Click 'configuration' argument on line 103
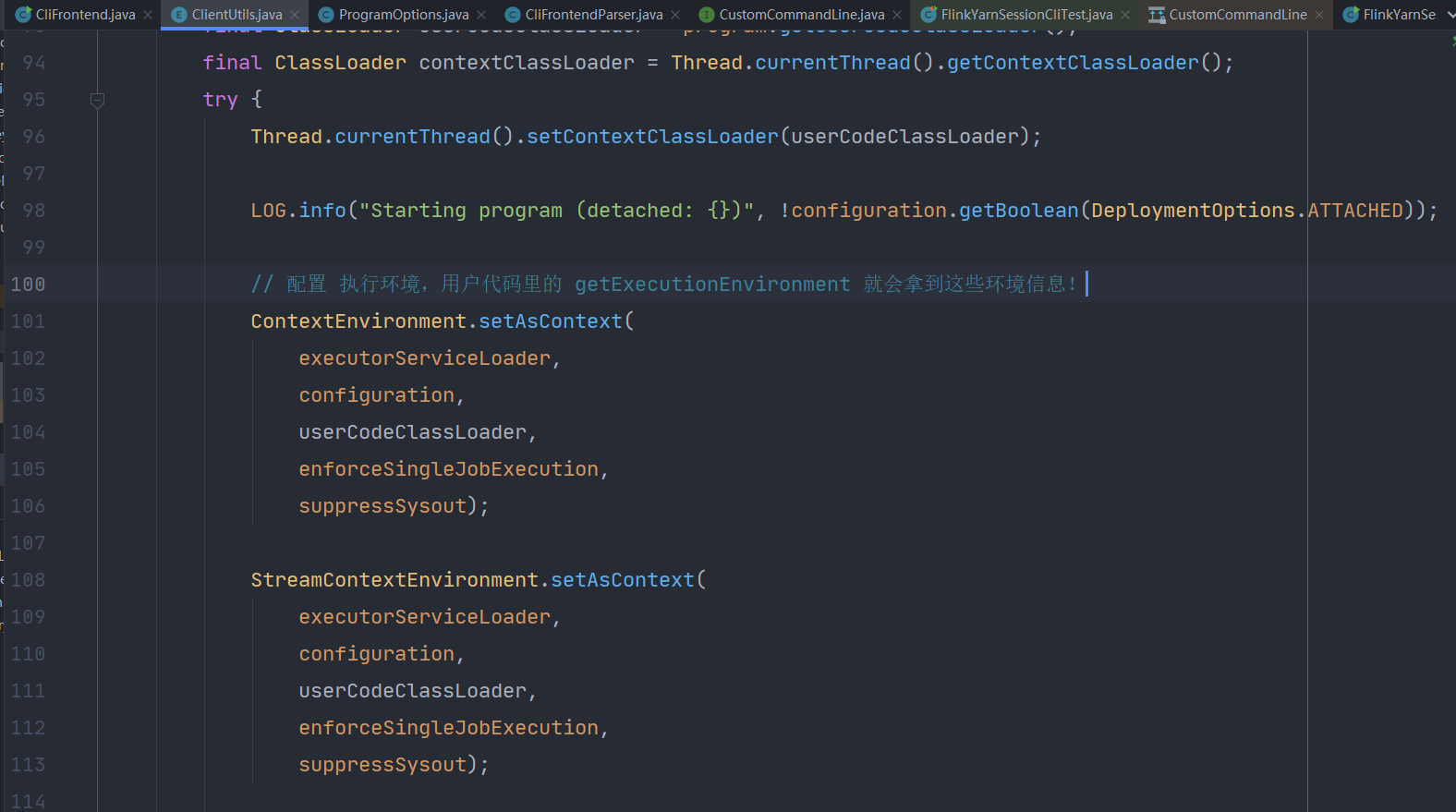1456x812 pixels. (x=377, y=395)
